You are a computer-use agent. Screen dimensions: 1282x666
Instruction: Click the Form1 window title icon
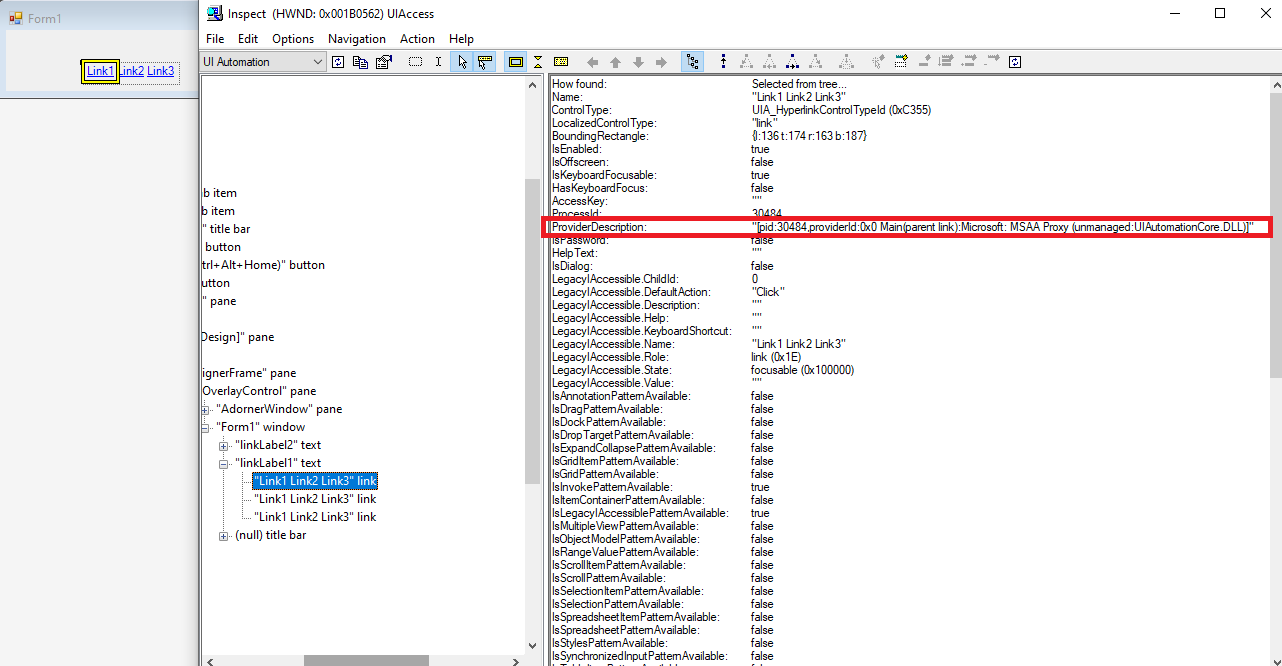click(x=16, y=18)
